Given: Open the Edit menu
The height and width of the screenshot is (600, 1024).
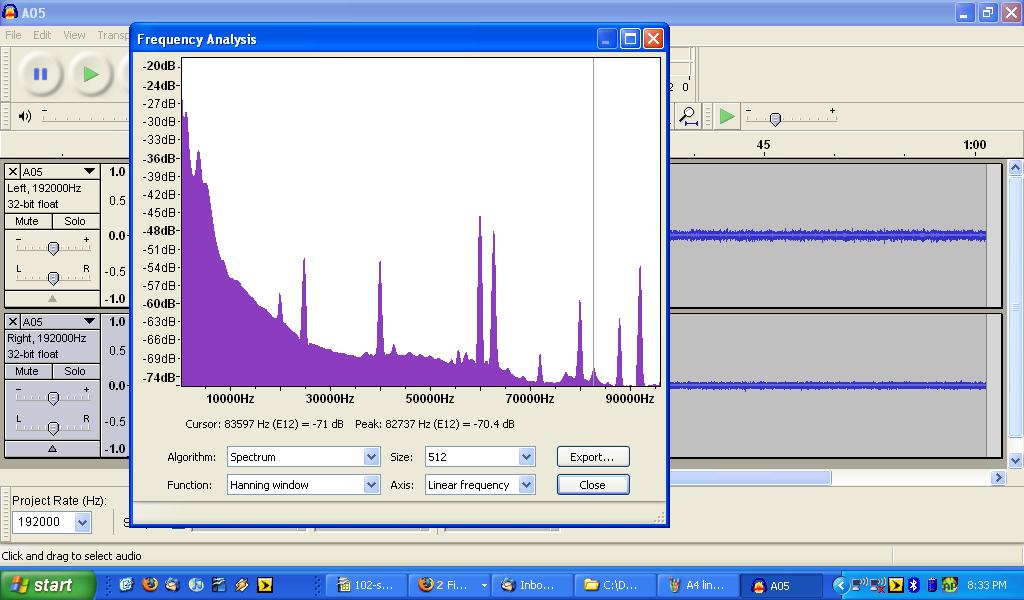Looking at the screenshot, I should [x=42, y=35].
